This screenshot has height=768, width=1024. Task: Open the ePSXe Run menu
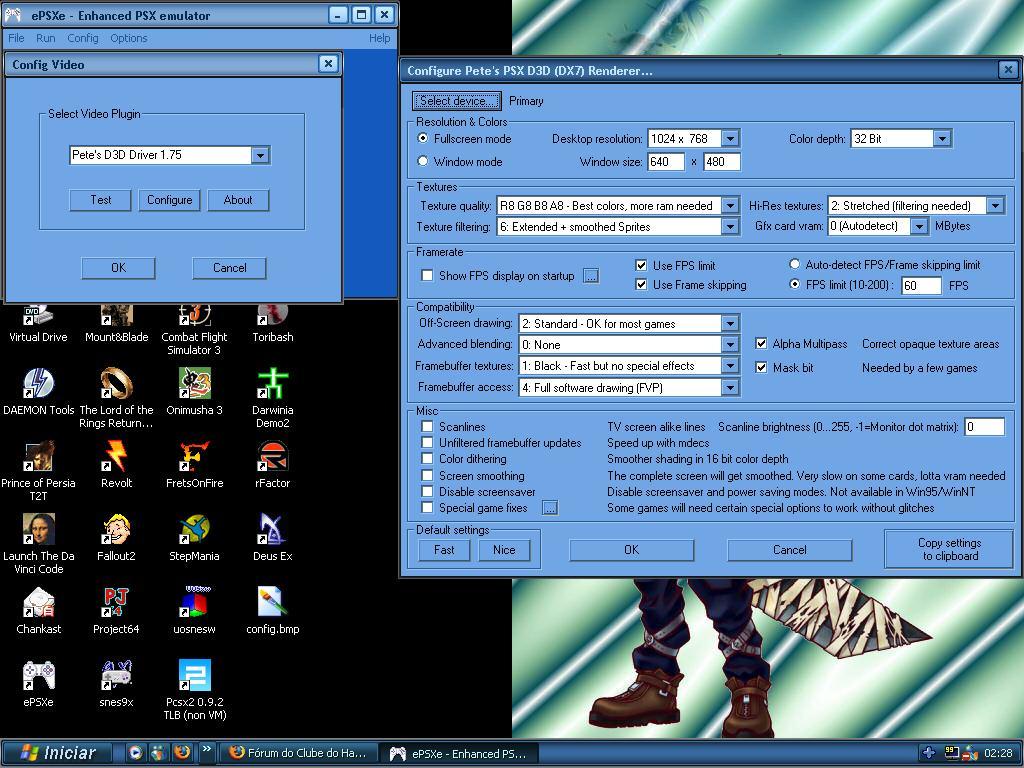tap(46, 38)
